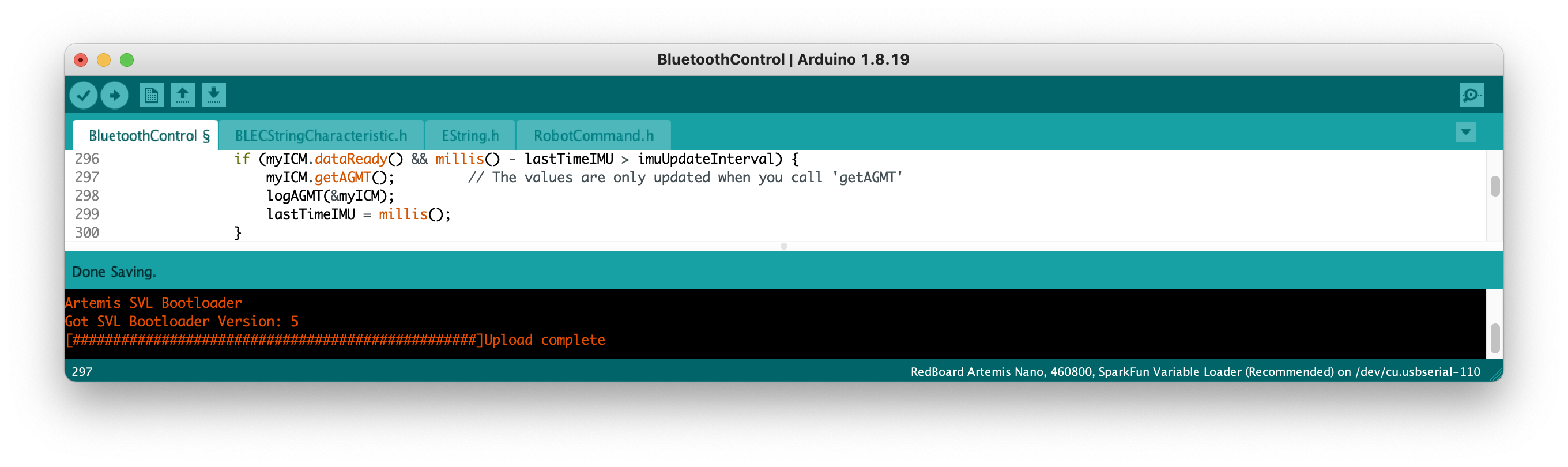Click the 'Done Saving.' status message
The image size is (1568, 467).
click(114, 272)
